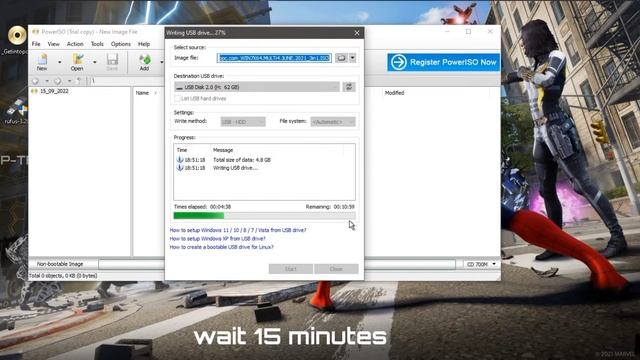Expand the arrow beside the Open button
The height and width of the screenshot is (360, 640).
click(95, 62)
